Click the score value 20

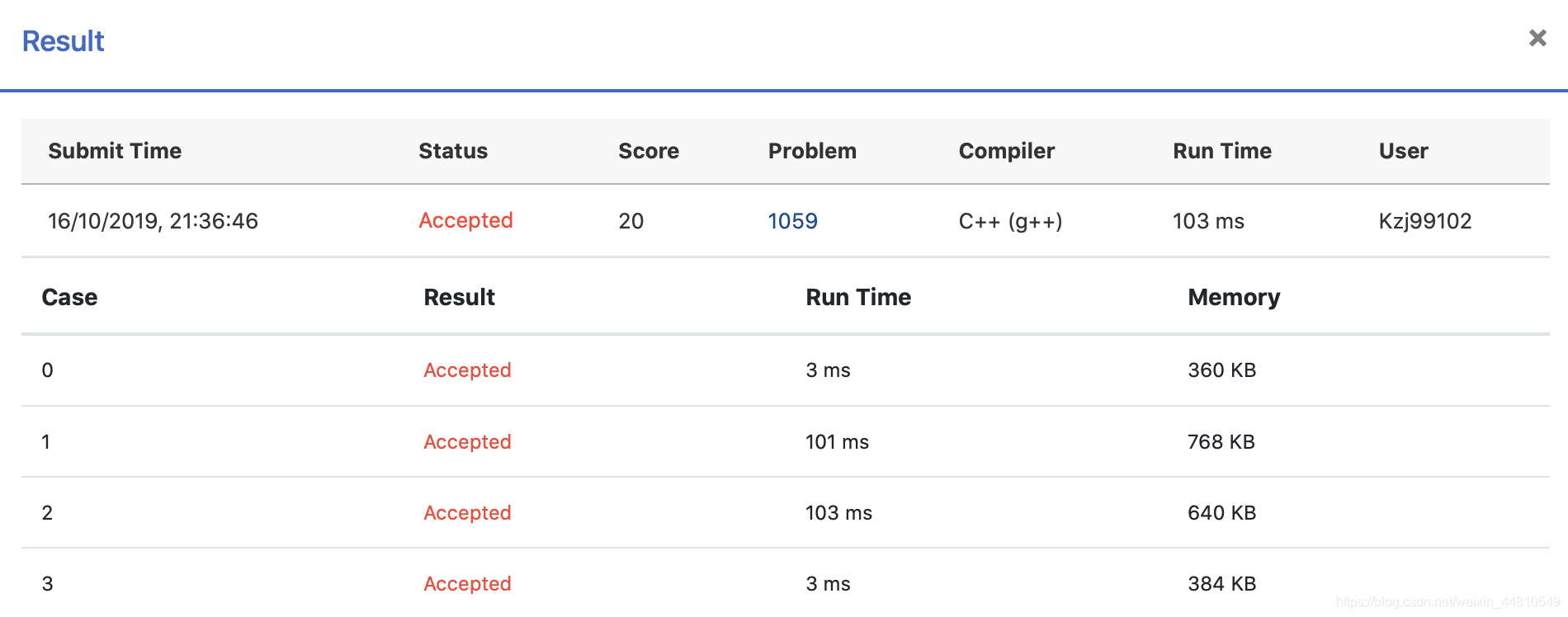[631, 221]
